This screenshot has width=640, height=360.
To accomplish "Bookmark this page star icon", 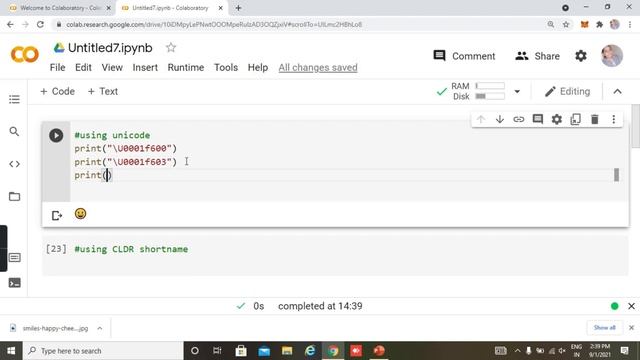I will [x=566, y=24].
